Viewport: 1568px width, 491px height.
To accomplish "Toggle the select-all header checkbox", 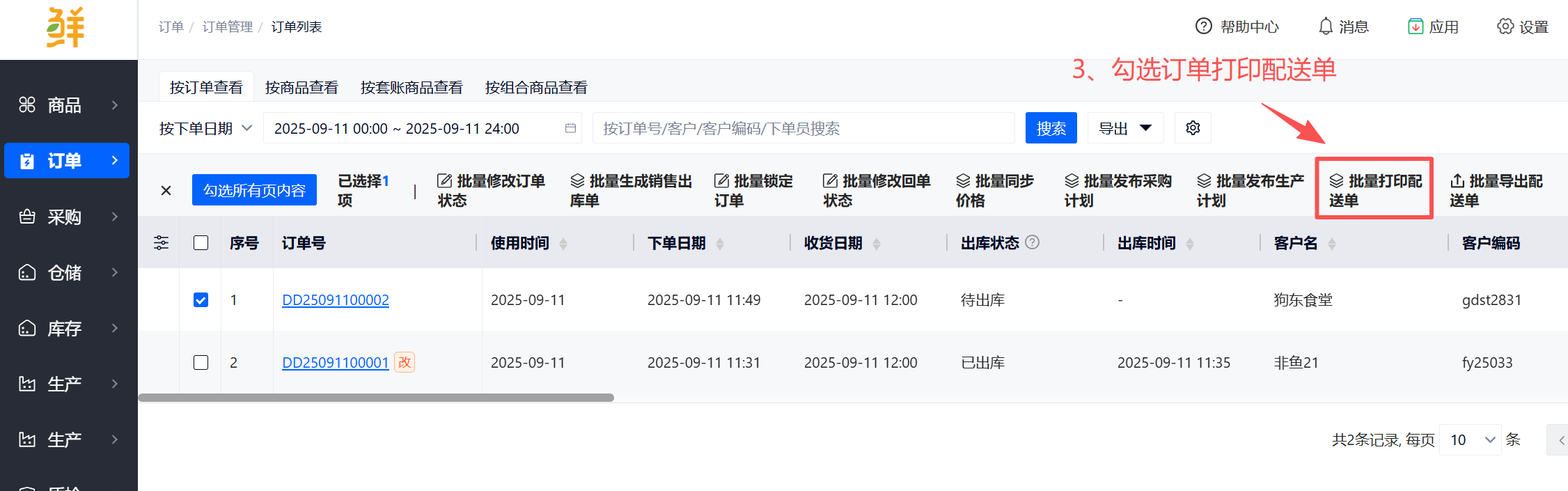I will tap(201, 243).
